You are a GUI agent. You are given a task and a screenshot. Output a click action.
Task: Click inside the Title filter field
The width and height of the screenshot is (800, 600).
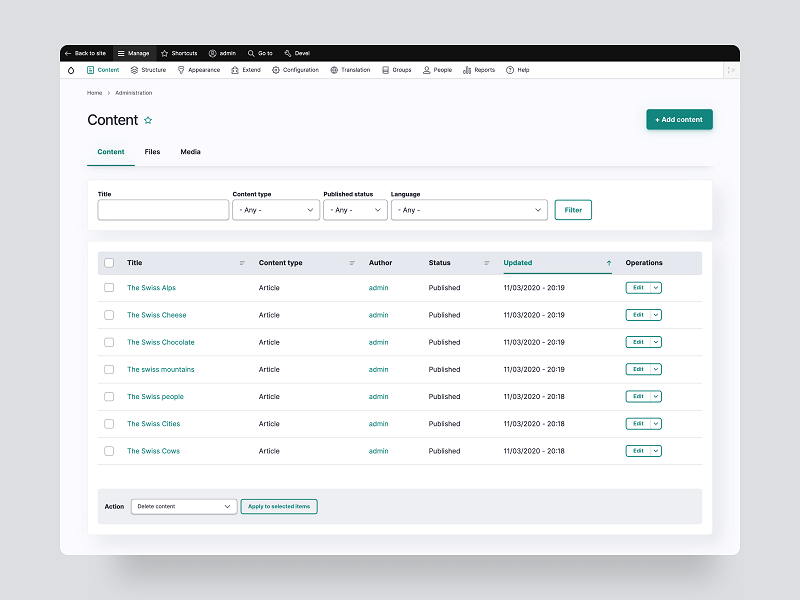click(x=163, y=209)
